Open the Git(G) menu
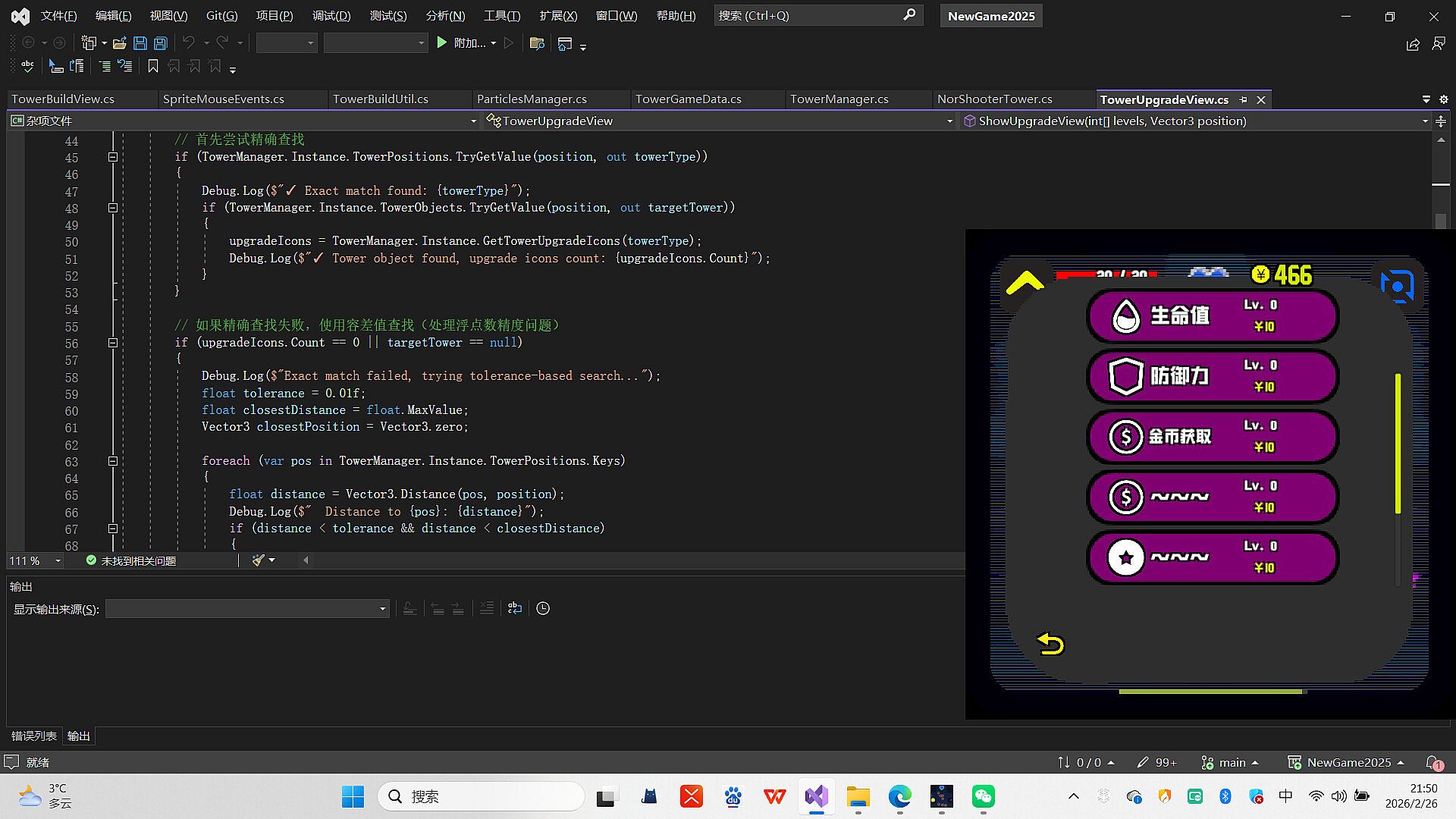The height and width of the screenshot is (819, 1456). coord(221,15)
